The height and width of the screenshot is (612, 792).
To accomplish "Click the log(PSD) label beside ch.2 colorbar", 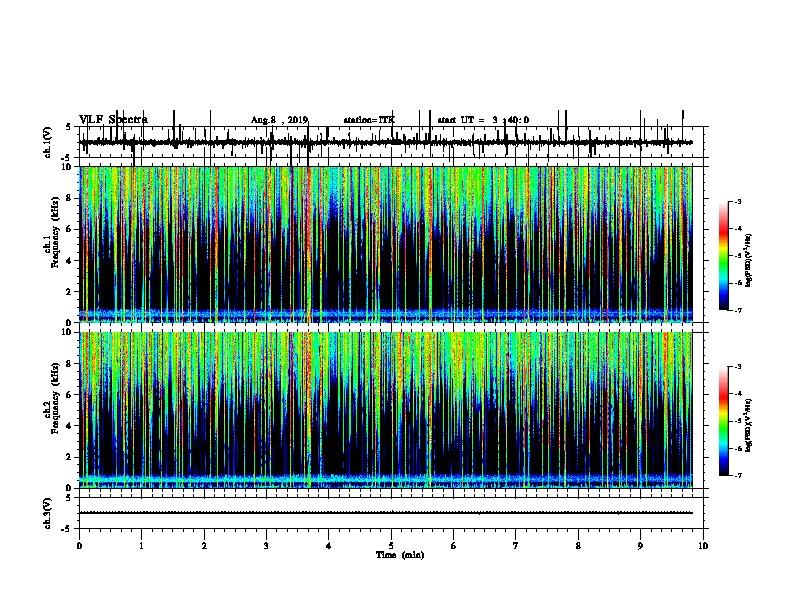I will click(x=748, y=425).
